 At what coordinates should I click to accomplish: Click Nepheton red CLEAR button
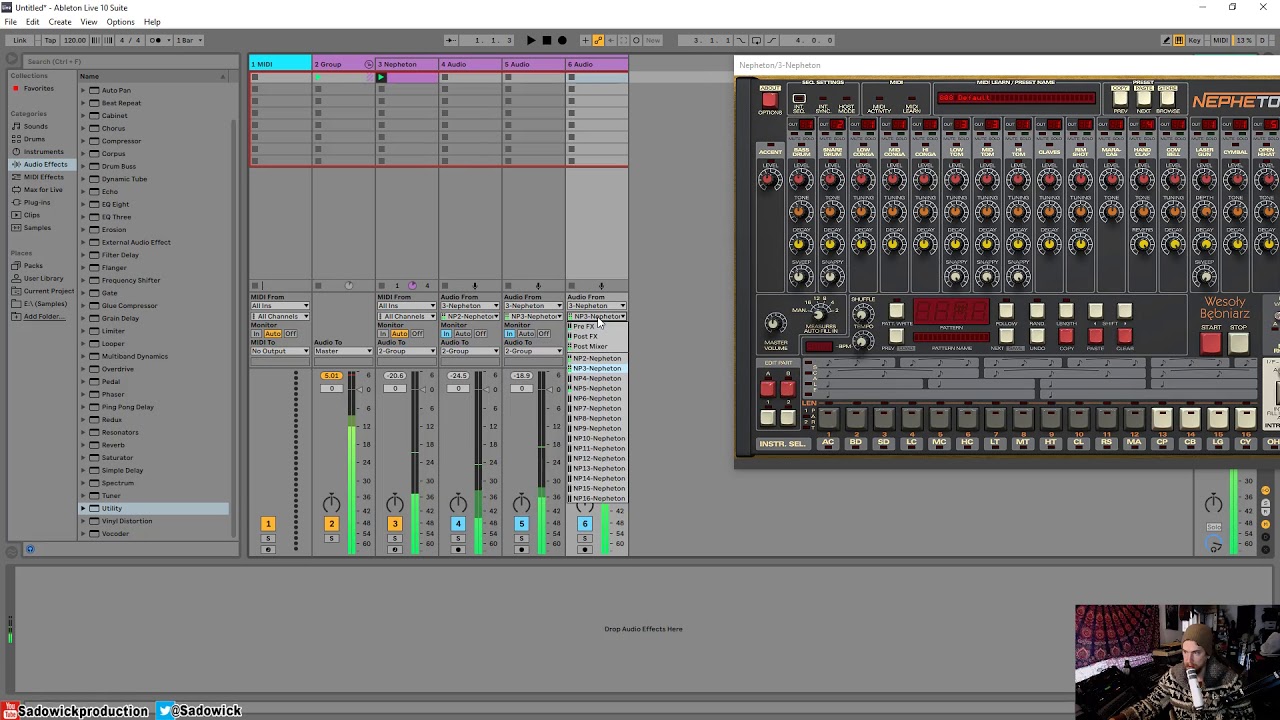pyautogui.click(x=1125, y=336)
